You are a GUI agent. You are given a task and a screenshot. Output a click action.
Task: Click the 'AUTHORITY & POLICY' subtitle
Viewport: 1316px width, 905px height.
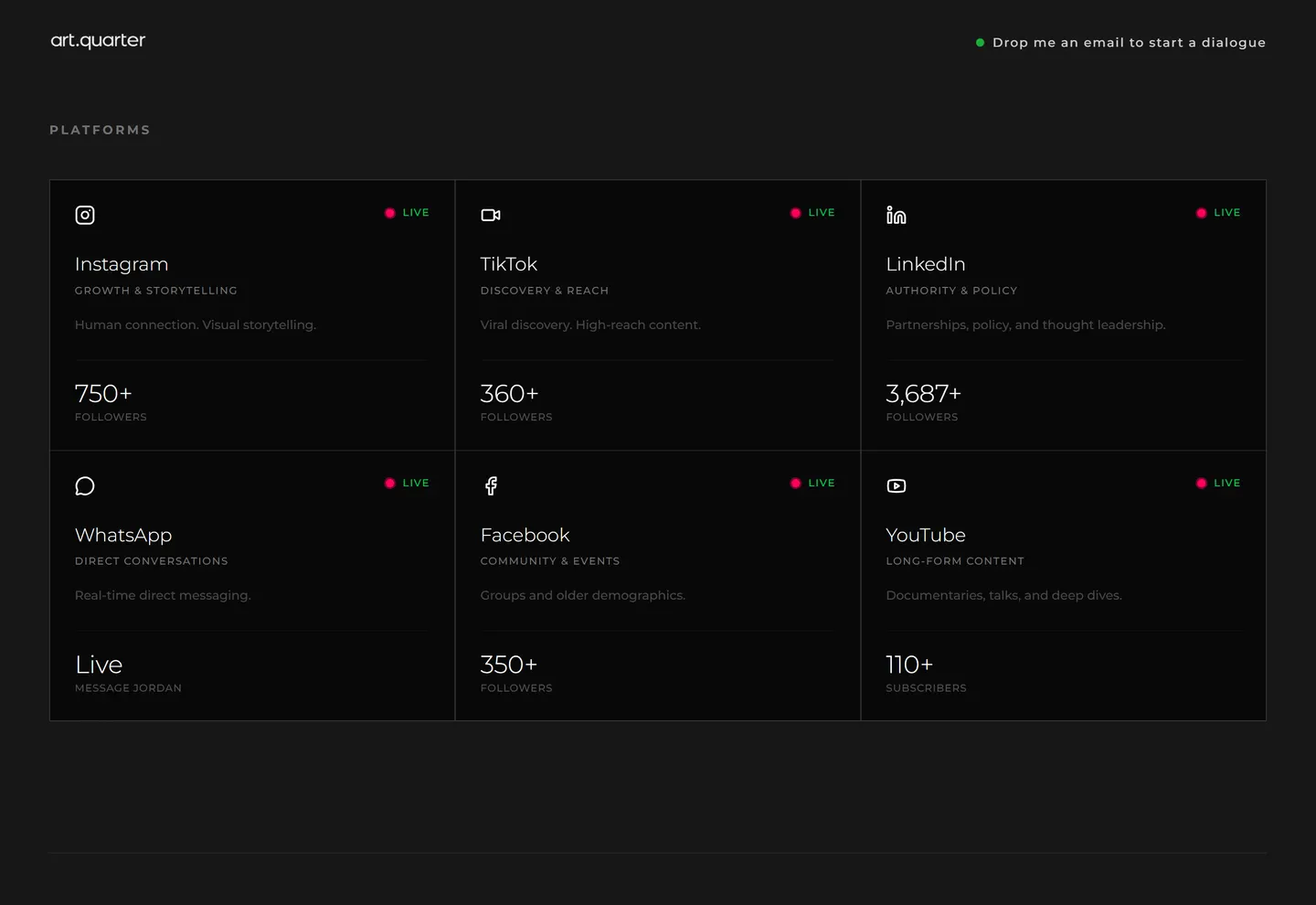(951, 291)
